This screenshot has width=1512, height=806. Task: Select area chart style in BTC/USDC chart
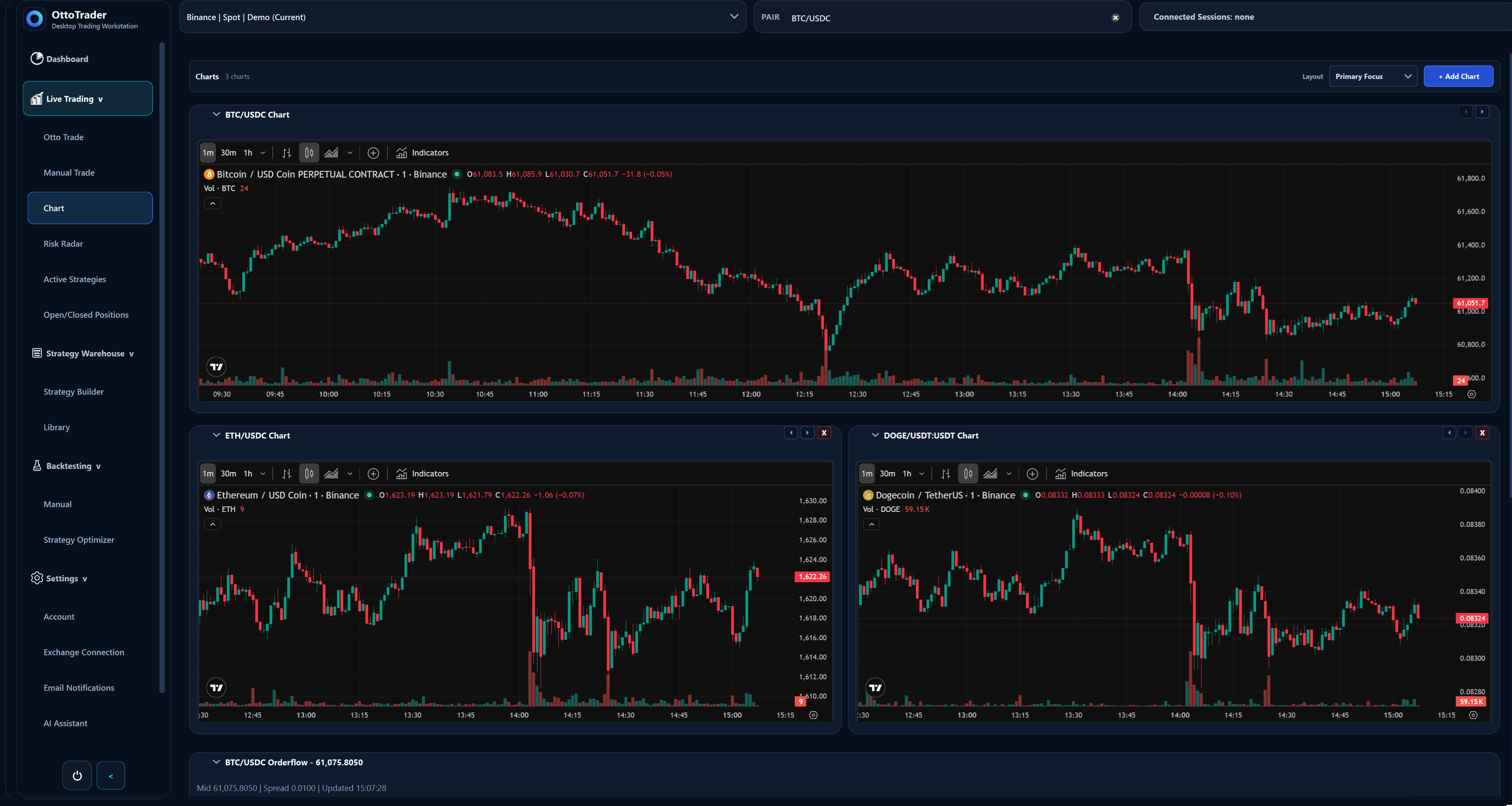331,153
